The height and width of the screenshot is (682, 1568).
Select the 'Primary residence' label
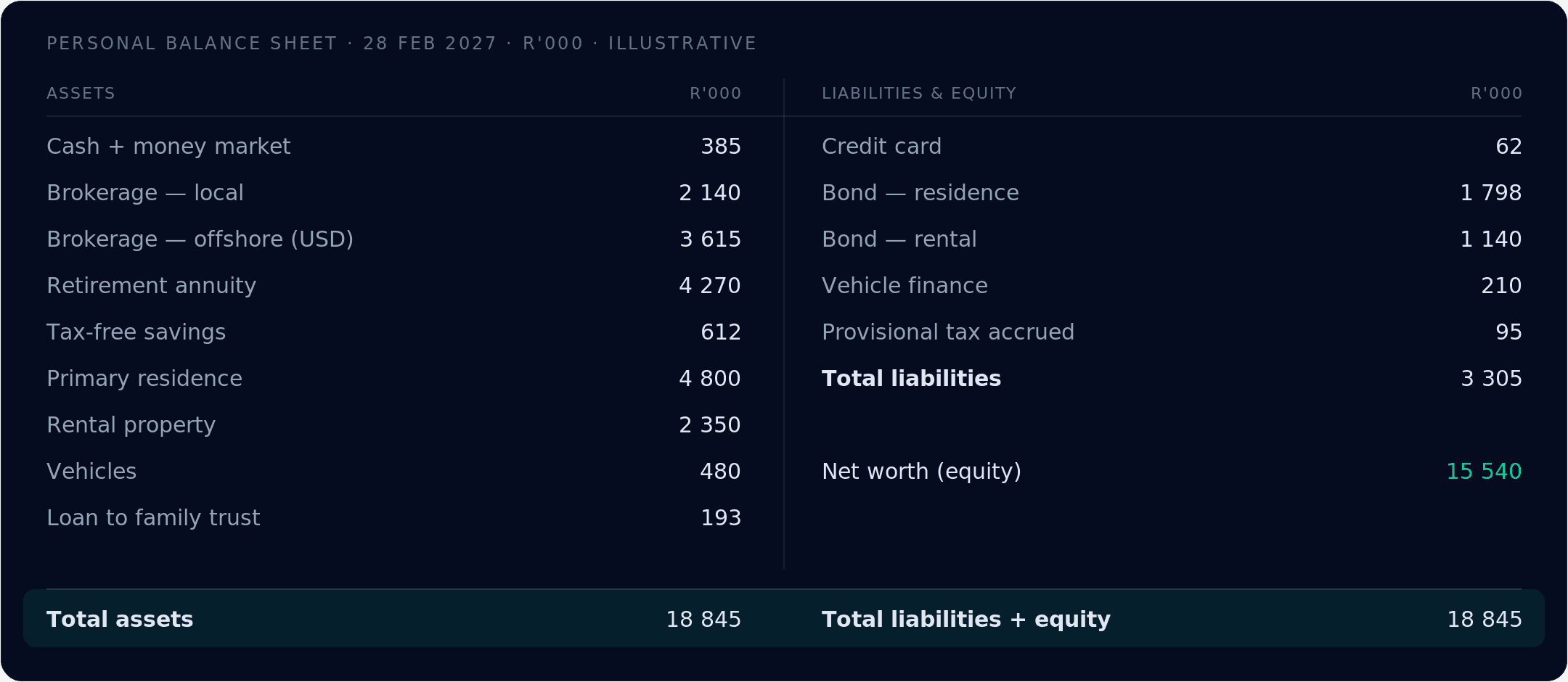point(144,379)
